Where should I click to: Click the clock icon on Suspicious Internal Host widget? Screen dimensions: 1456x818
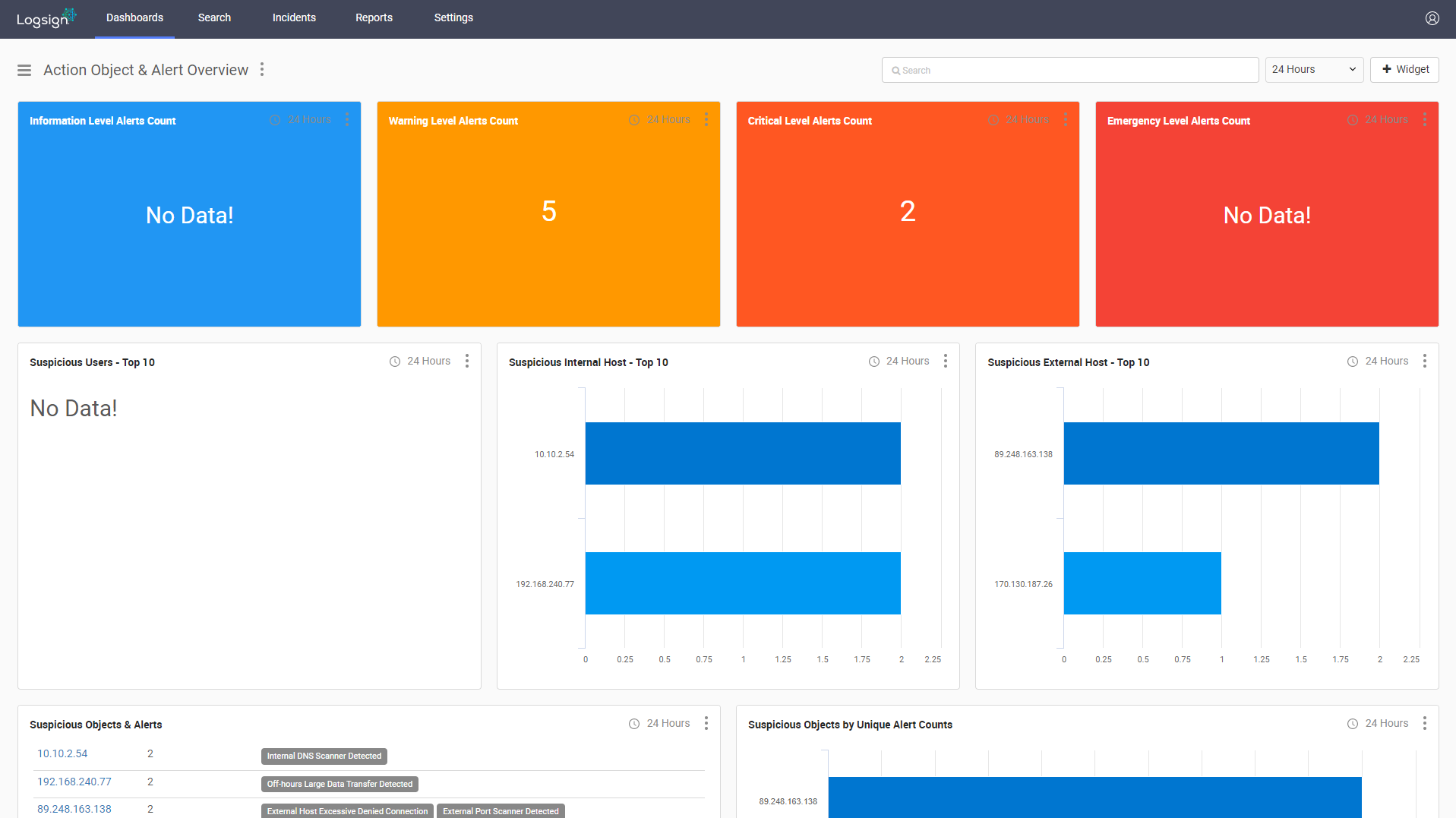pos(873,361)
